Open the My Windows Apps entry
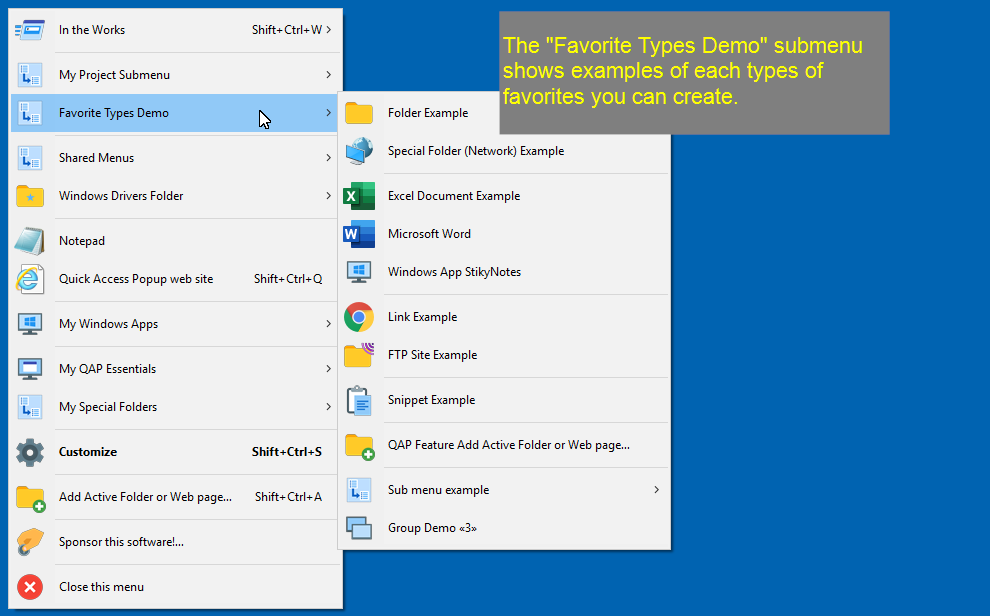The width and height of the screenshot is (990, 616). [175, 324]
